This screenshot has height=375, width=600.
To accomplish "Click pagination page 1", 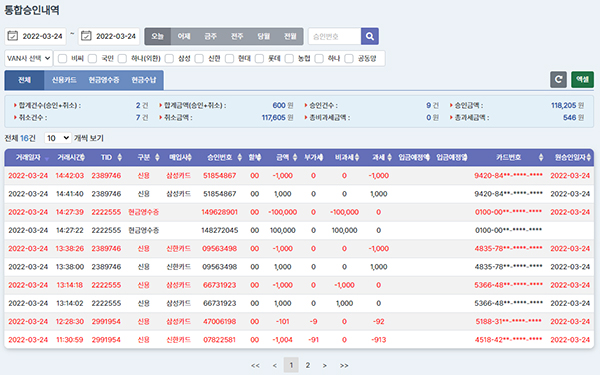I will click(x=291, y=365).
